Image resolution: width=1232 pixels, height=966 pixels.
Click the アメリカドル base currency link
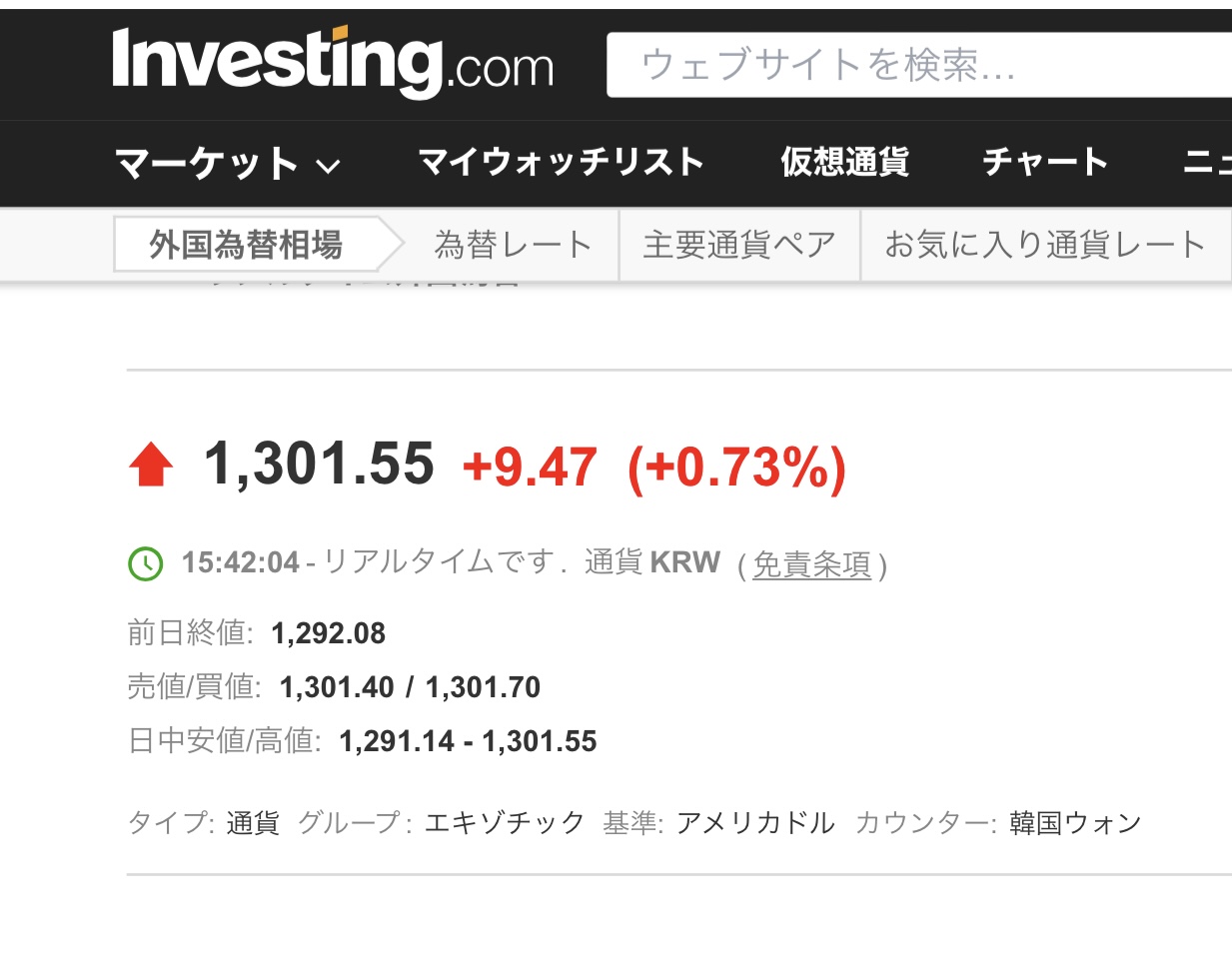[755, 823]
